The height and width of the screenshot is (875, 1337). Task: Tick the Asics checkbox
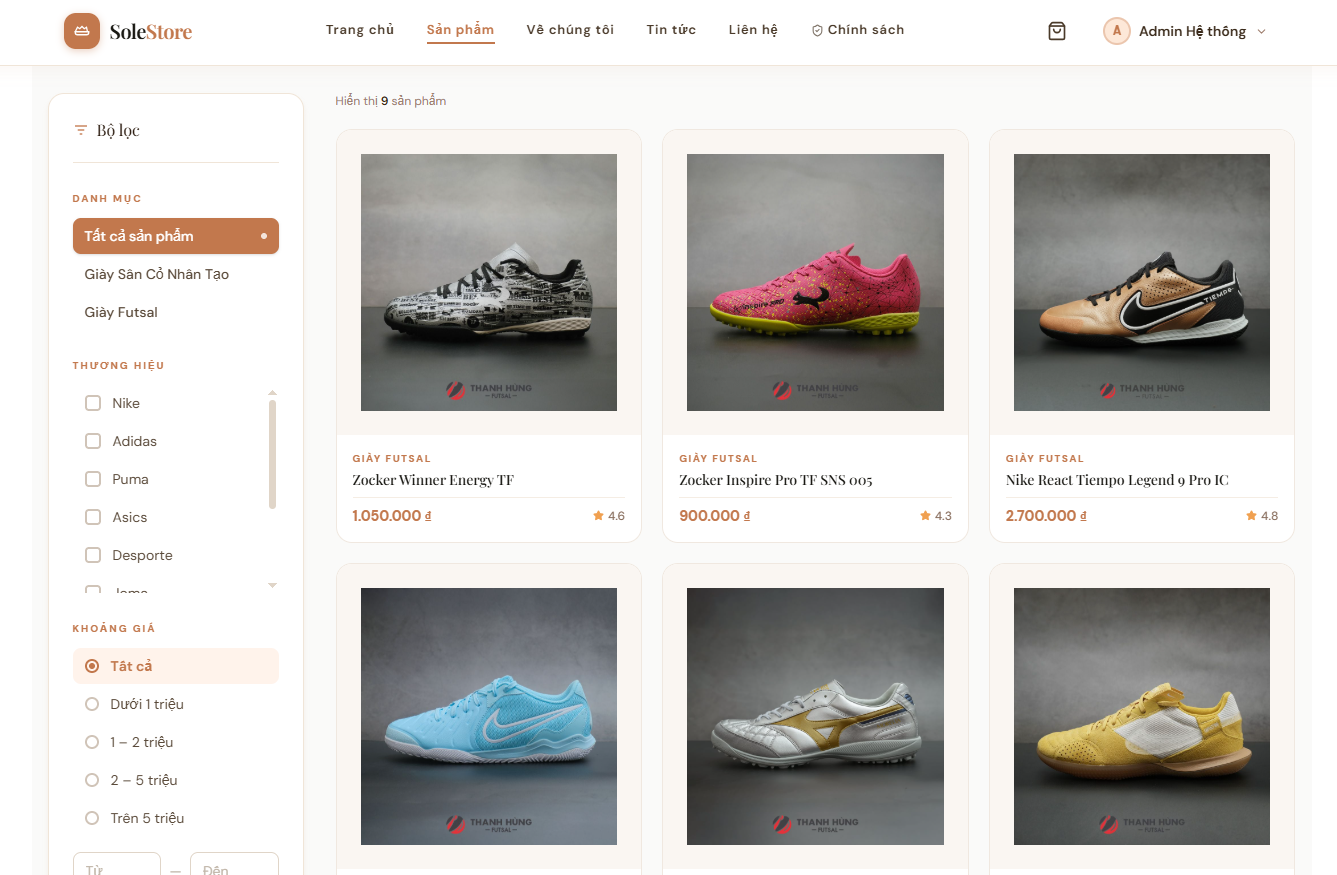pyautogui.click(x=93, y=517)
